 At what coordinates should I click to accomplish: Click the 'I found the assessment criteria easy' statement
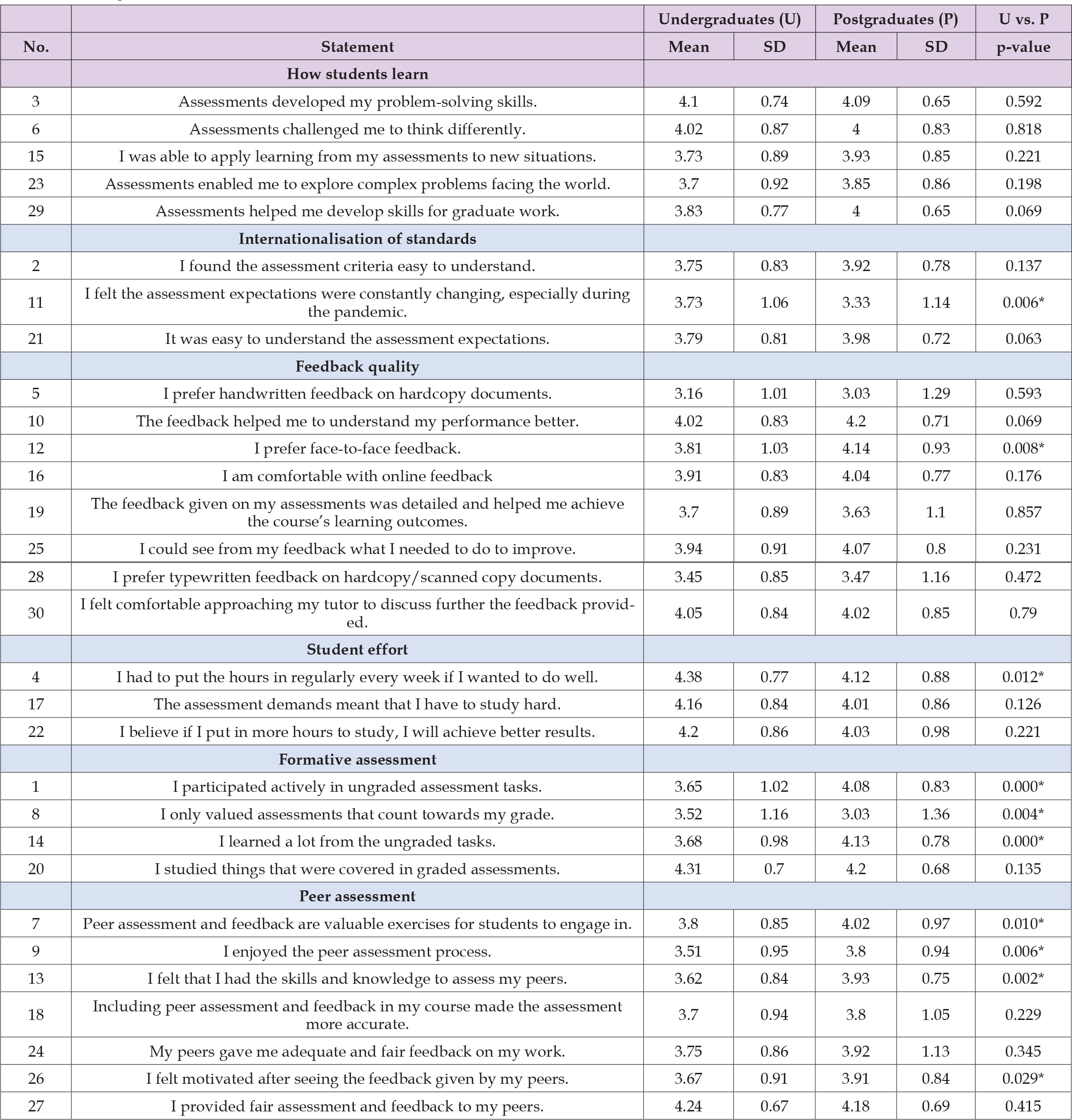point(357,266)
